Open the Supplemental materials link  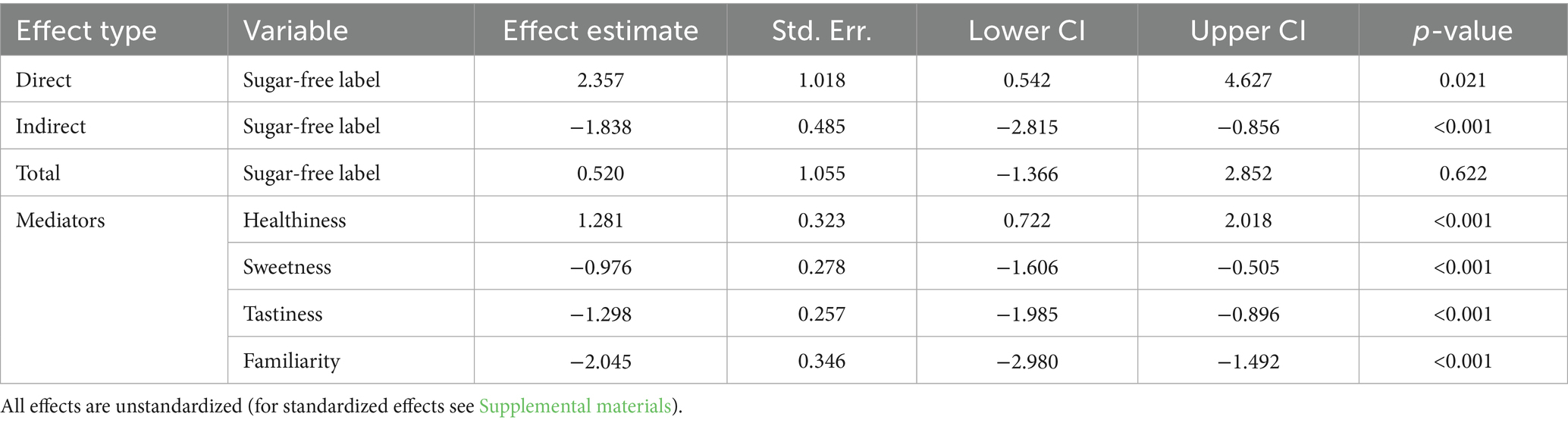pos(575,406)
